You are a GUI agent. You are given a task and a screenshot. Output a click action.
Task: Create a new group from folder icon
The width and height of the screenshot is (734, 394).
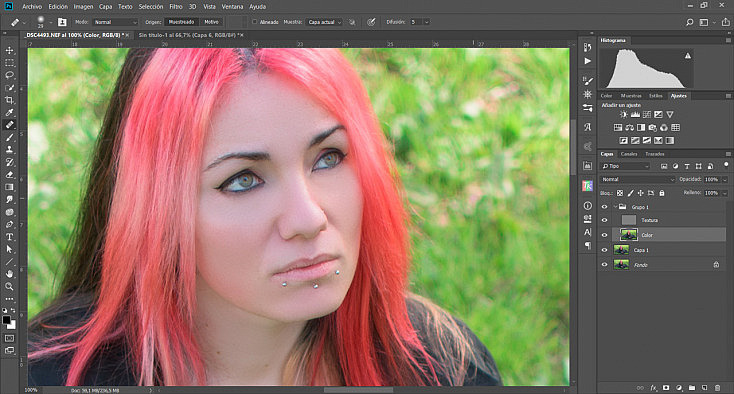pyautogui.click(x=692, y=387)
